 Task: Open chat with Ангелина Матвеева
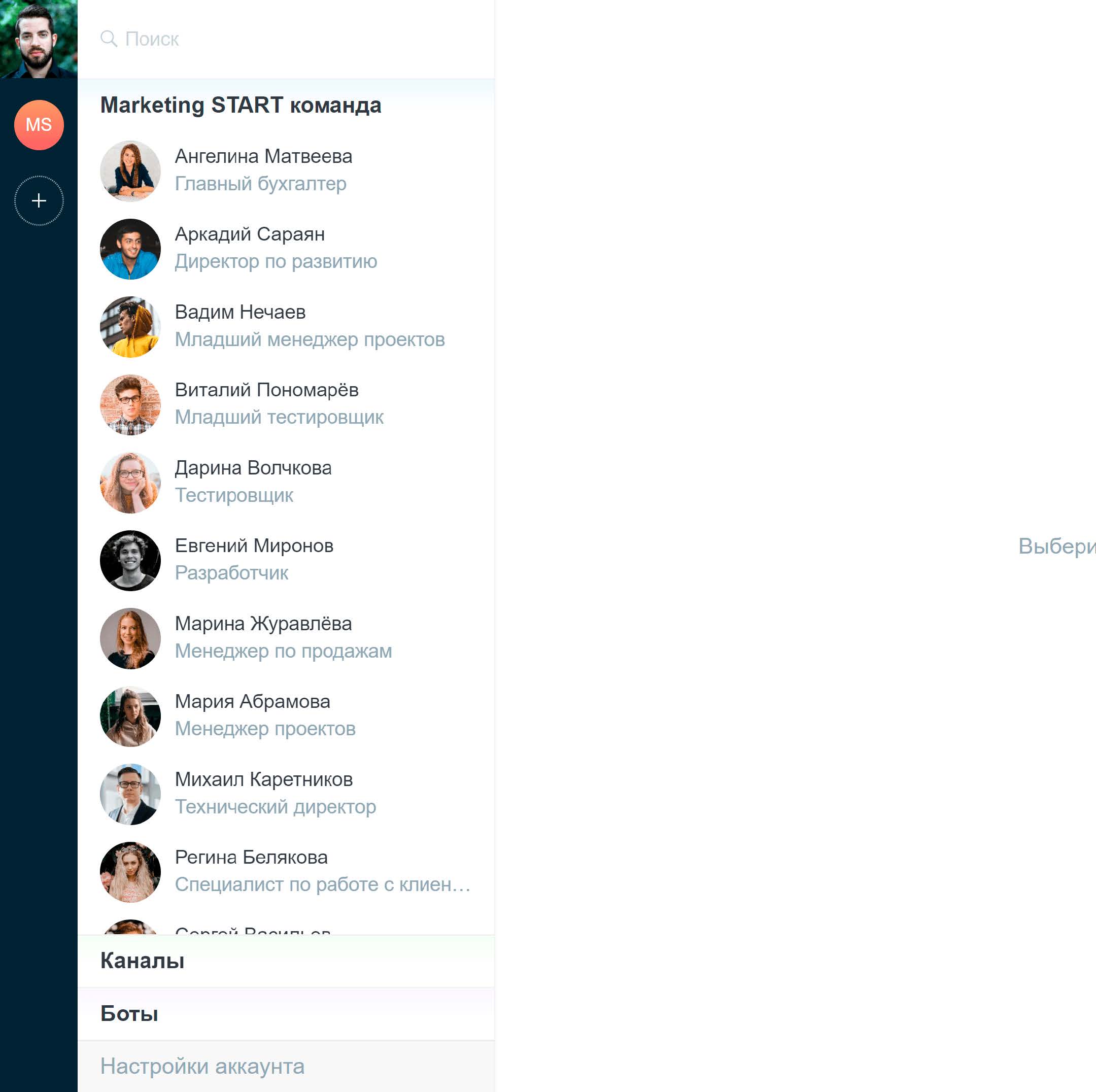pyautogui.click(x=286, y=170)
